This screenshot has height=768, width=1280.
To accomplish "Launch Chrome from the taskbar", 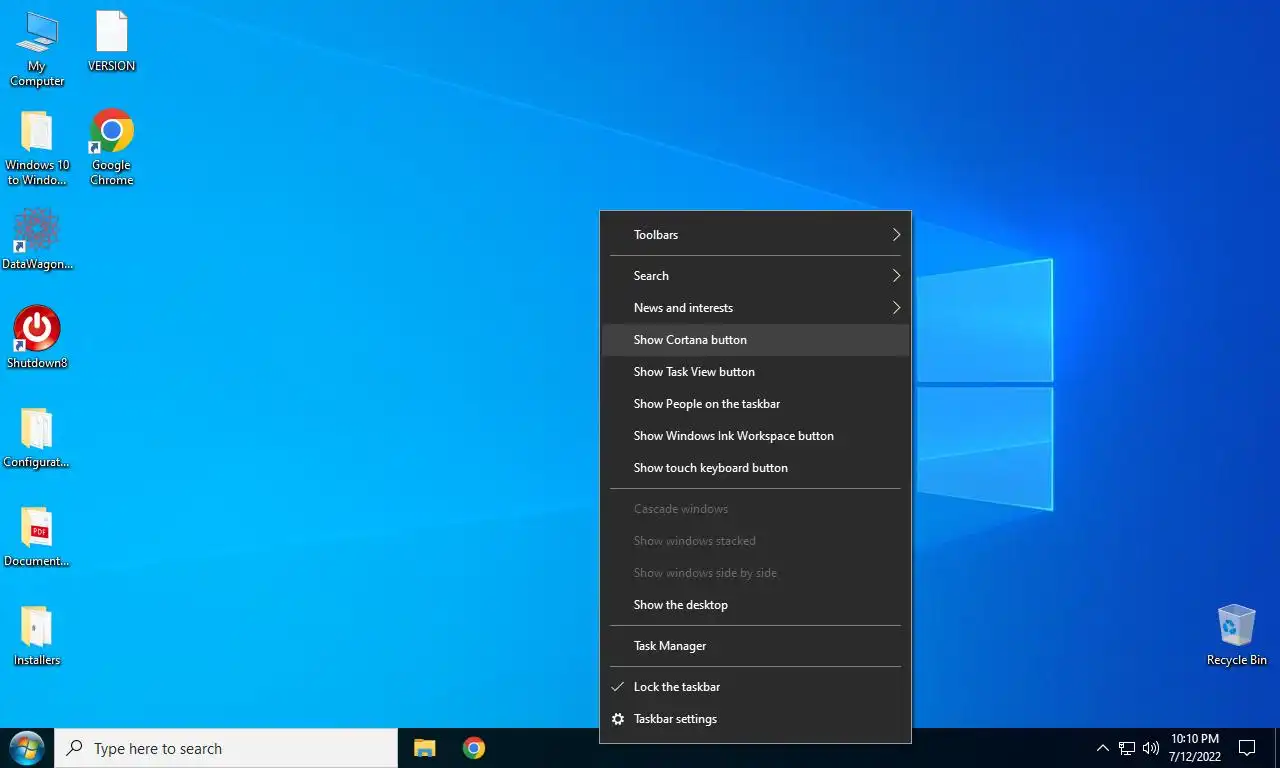I will pyautogui.click(x=474, y=748).
